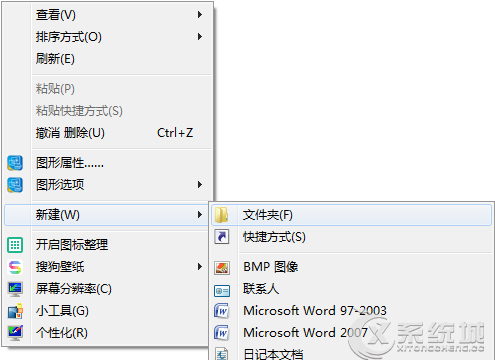This screenshot has width=495, height=360.
Task: Select 粘贴(P) in the context menu
Action: click(108, 89)
